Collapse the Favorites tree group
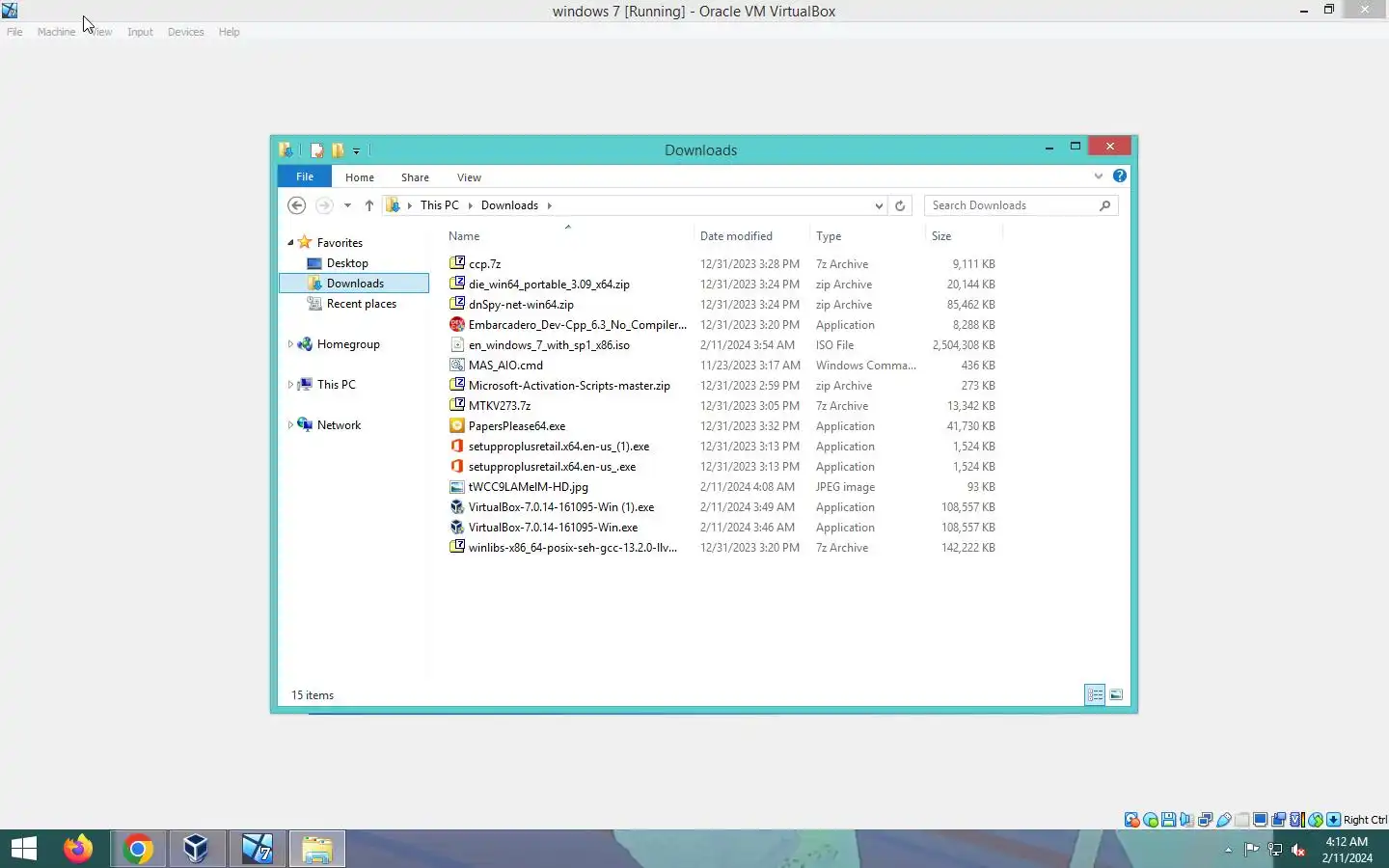 tap(290, 243)
